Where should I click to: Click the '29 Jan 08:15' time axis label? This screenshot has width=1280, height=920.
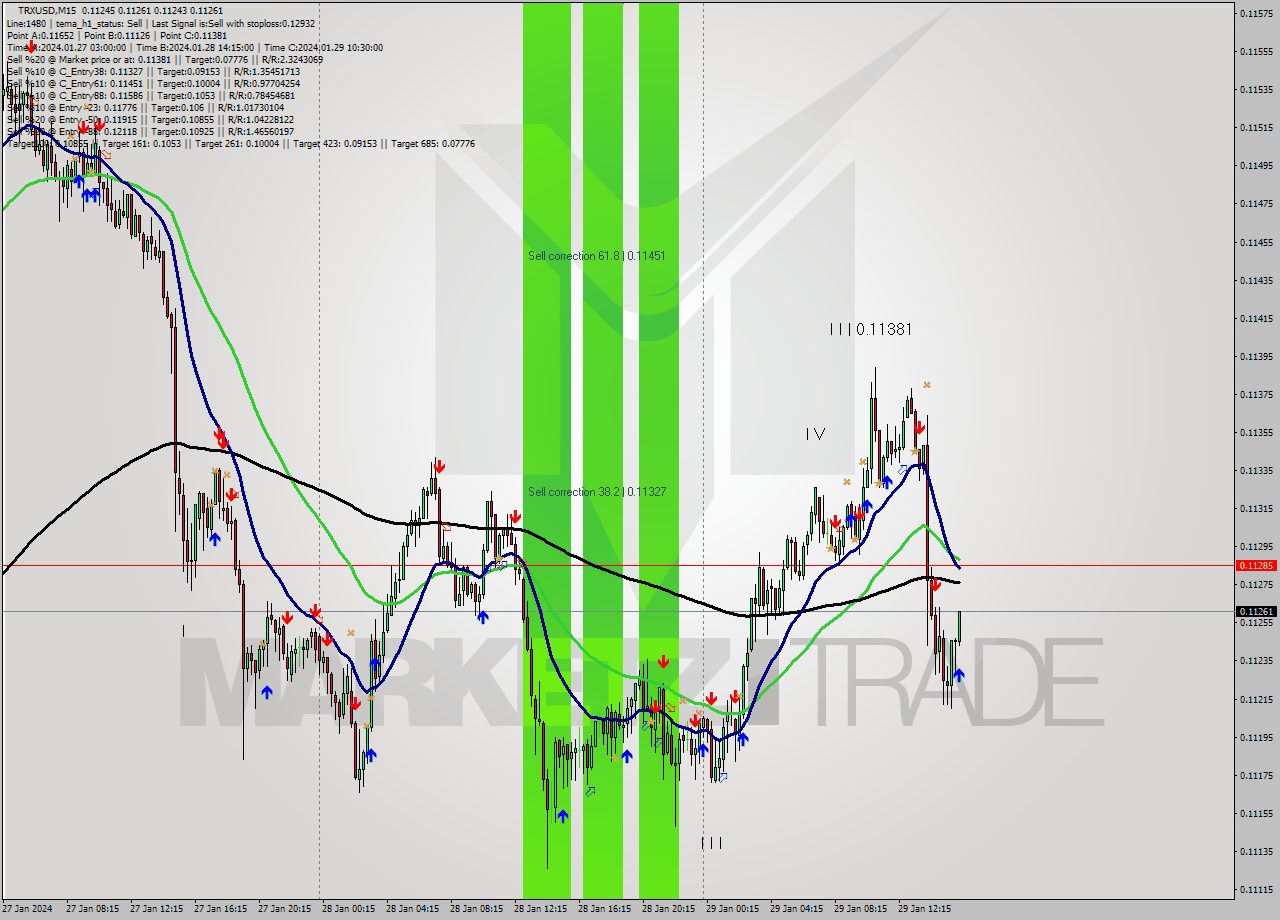[862, 909]
